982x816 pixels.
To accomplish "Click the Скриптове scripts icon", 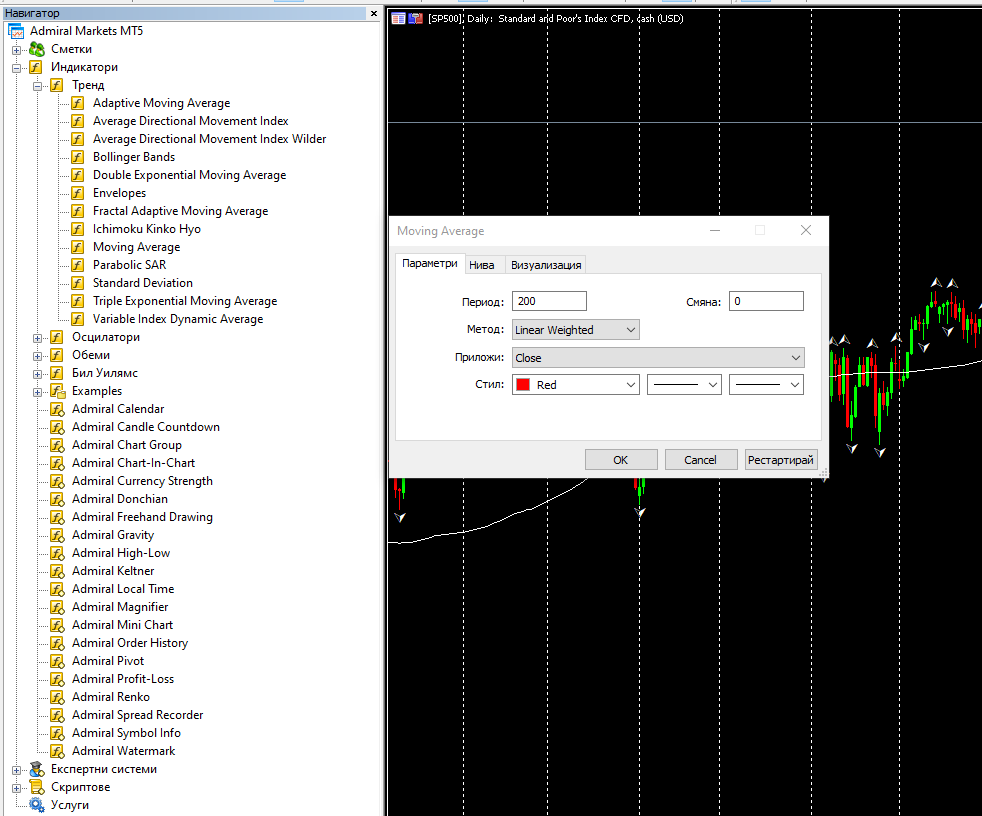I will [x=37, y=787].
